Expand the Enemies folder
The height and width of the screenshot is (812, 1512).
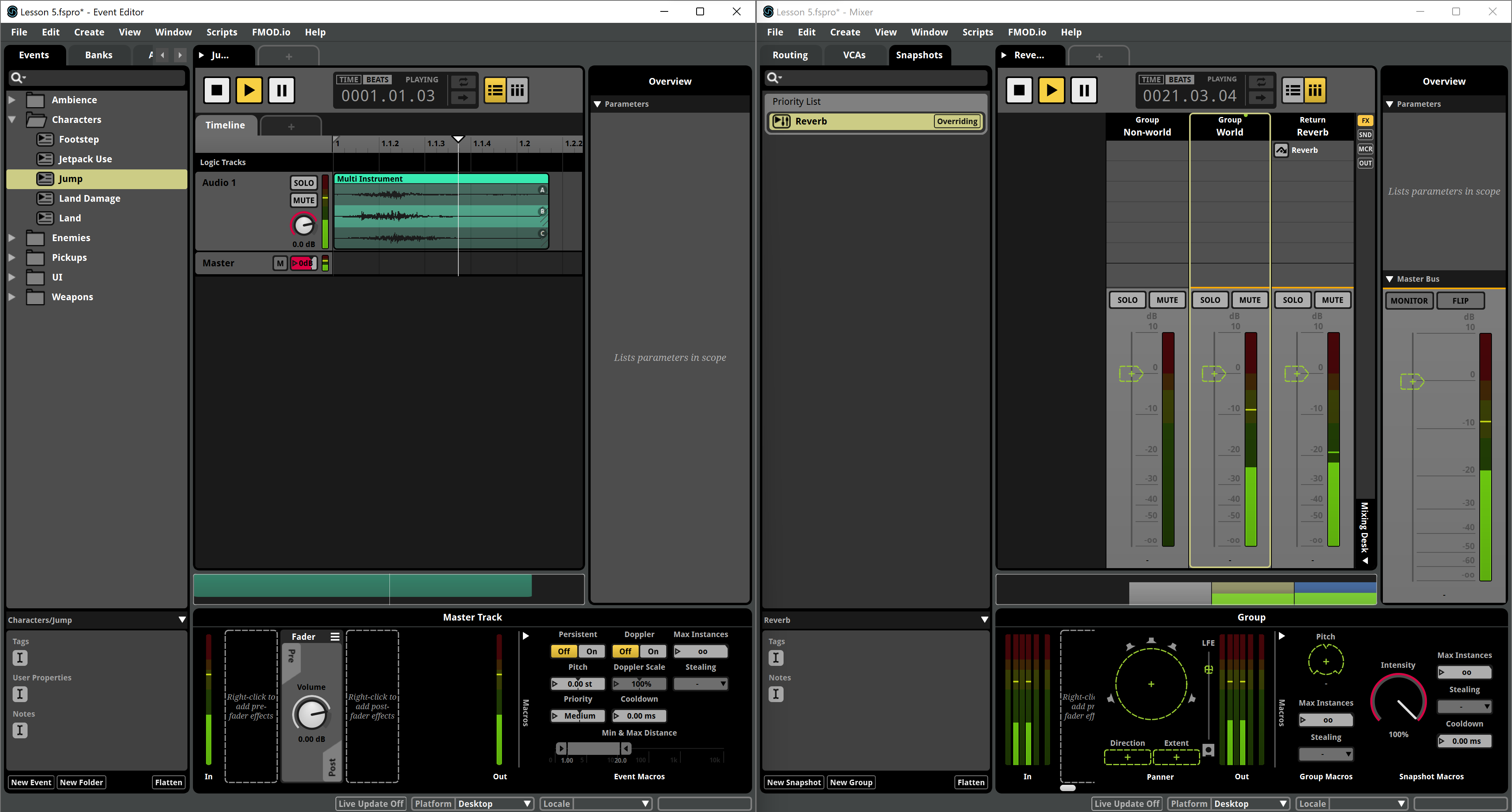(x=12, y=238)
